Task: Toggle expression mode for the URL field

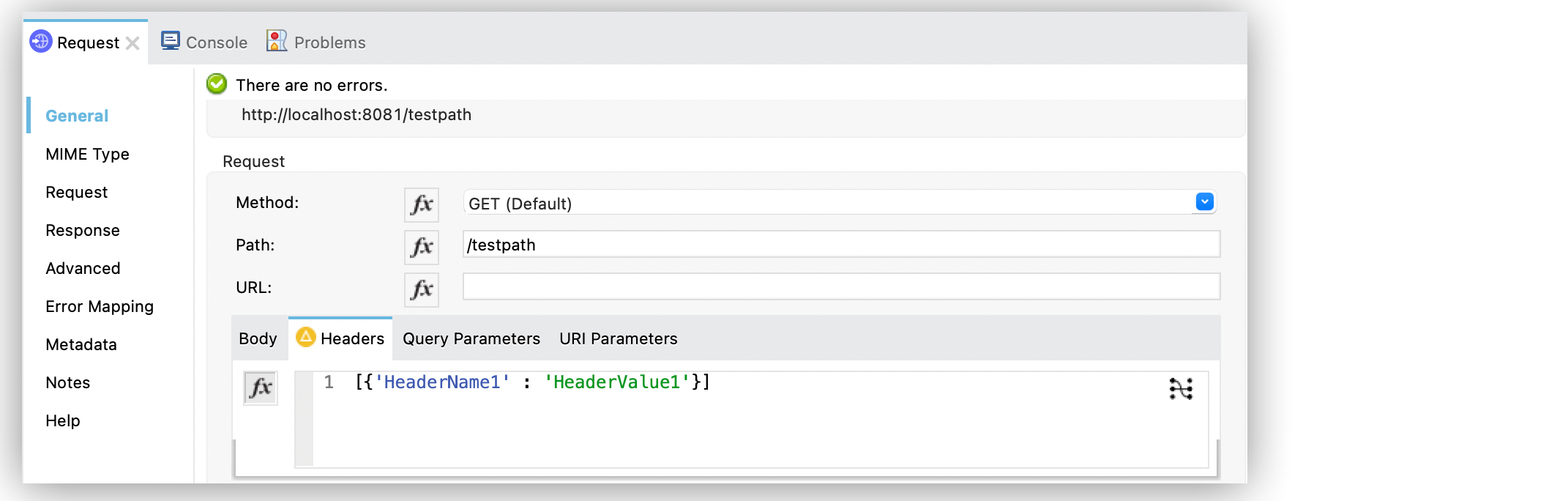Action: [421, 290]
